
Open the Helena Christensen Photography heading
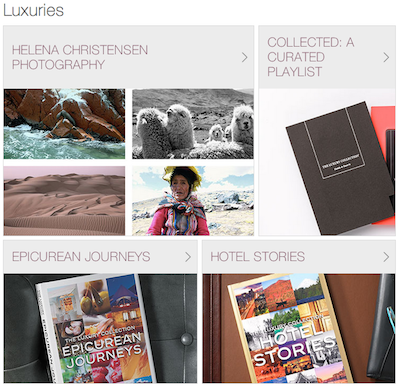point(80,57)
